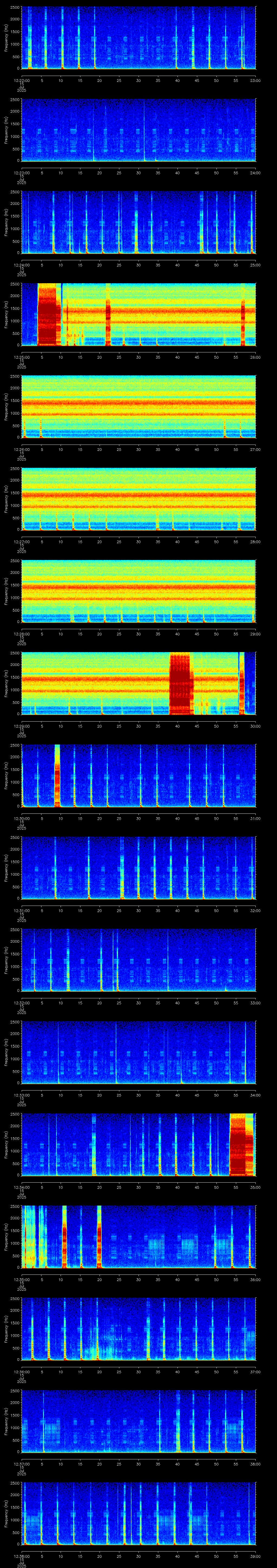Click the "Frequency (Hz)" axis label of the 12:22 panel
The height and width of the screenshot is (1568, 277).
tap(6, 38)
